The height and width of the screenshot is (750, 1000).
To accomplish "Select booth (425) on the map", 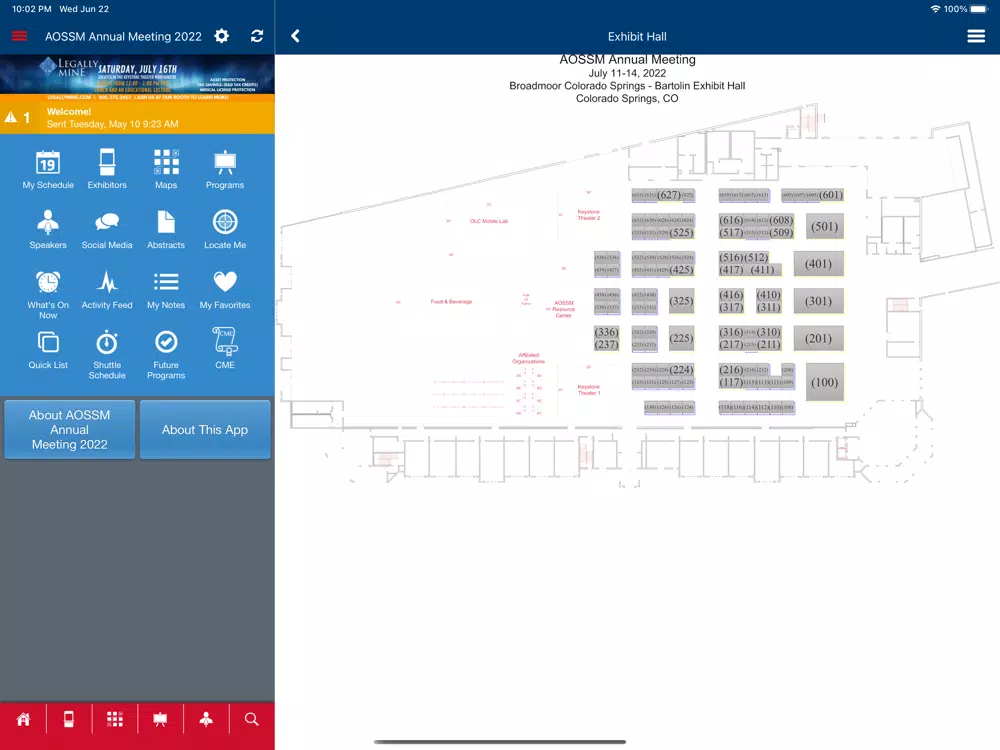I will pos(681,270).
